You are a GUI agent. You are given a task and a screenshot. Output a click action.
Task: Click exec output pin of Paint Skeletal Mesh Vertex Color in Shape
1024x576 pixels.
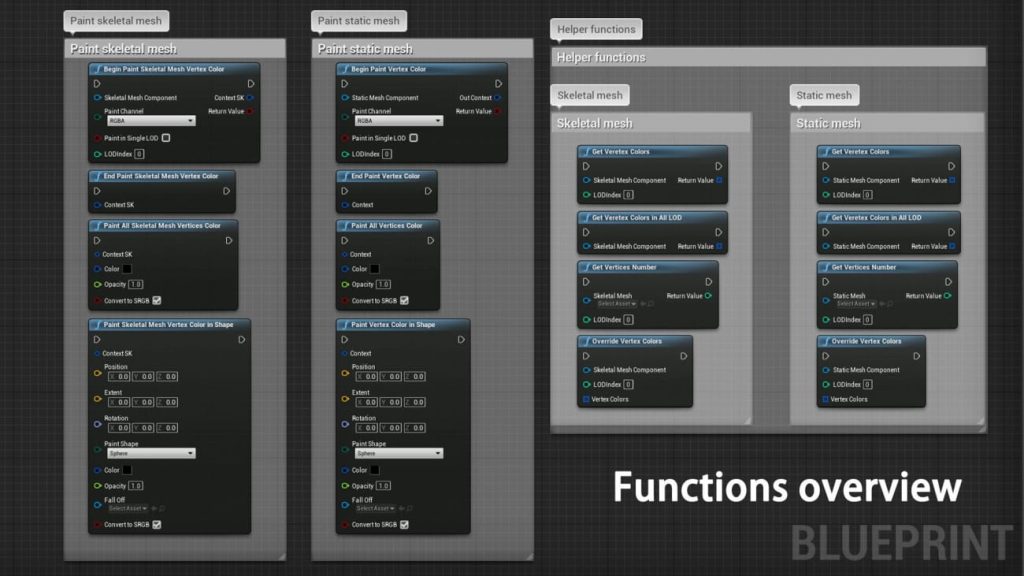click(242, 340)
